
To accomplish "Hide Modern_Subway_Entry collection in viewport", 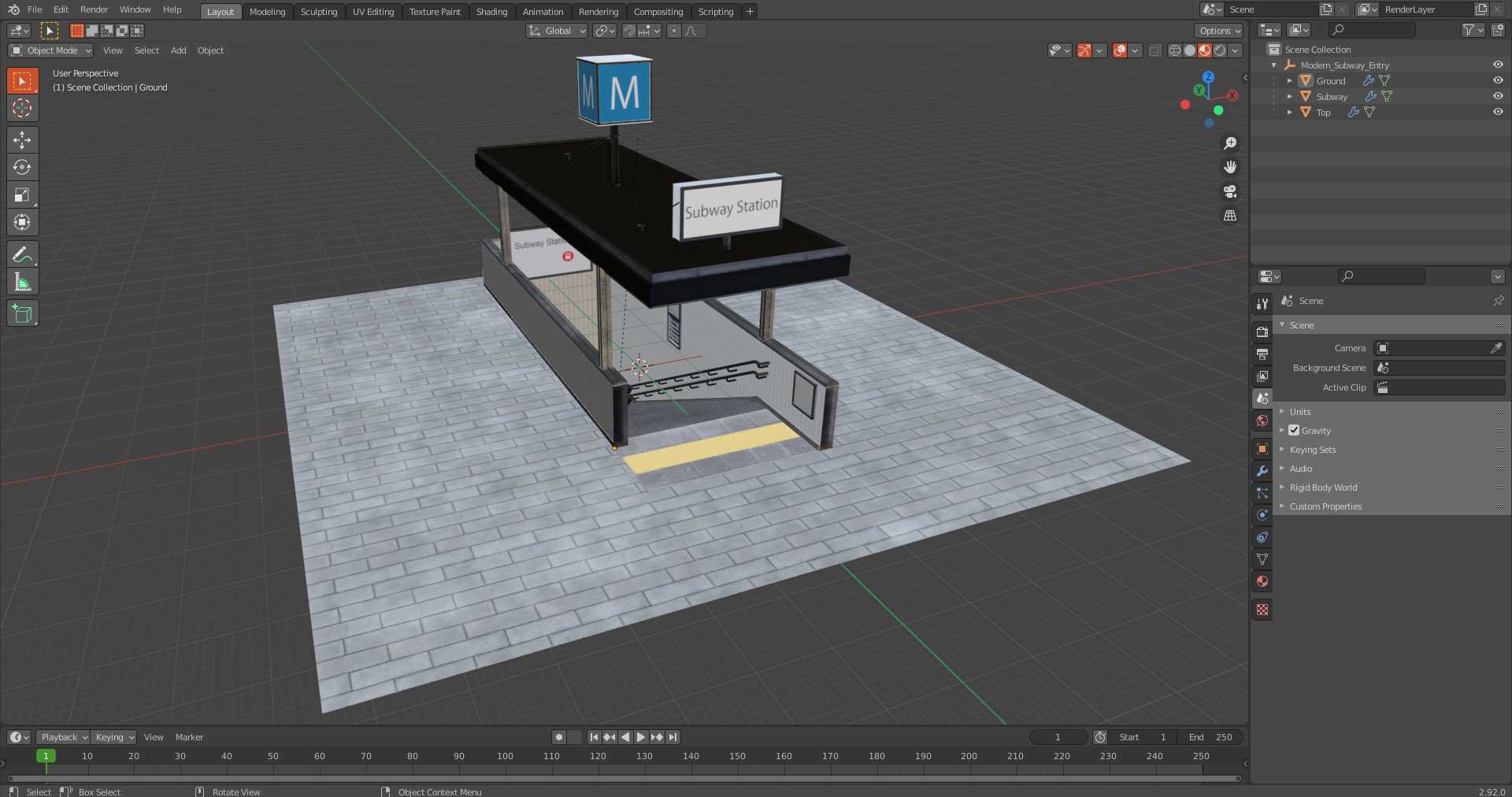I will pos(1498,65).
